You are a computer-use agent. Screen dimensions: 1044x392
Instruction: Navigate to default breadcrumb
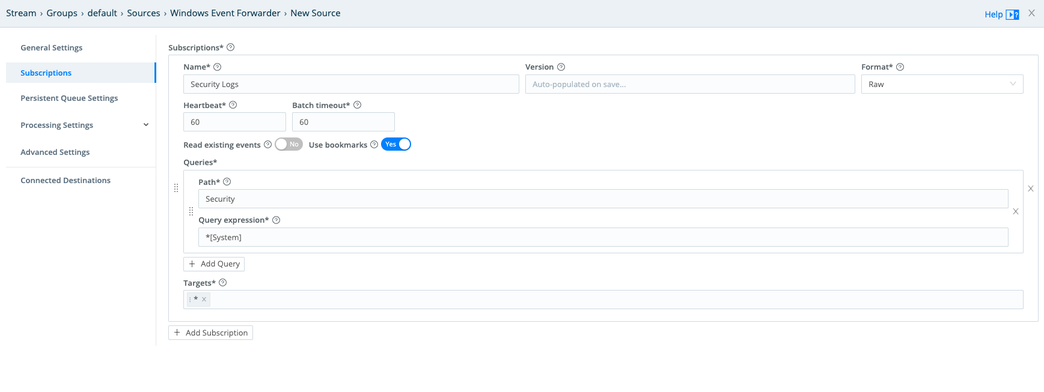103,13
